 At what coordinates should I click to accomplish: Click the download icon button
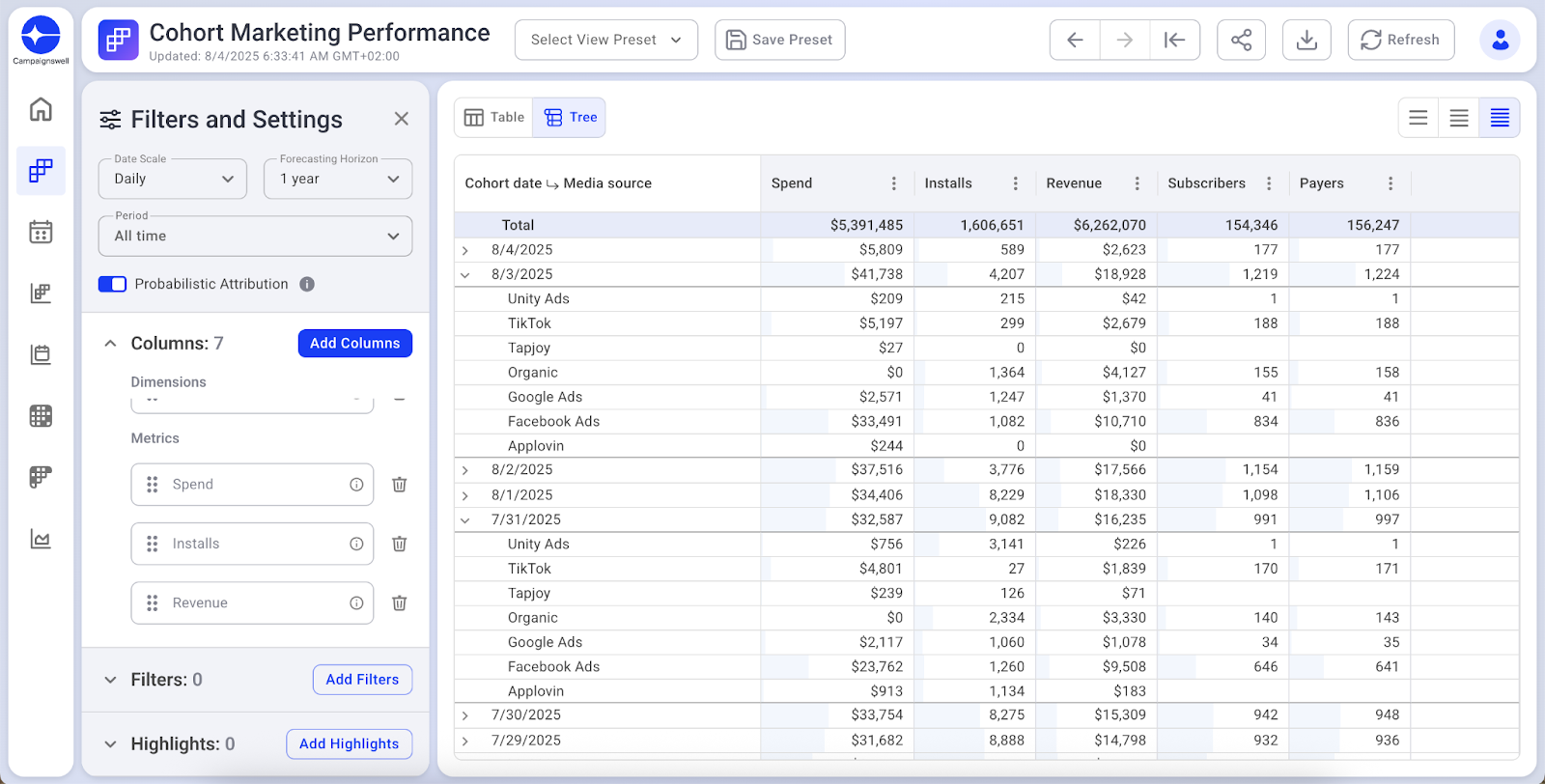tap(1306, 40)
